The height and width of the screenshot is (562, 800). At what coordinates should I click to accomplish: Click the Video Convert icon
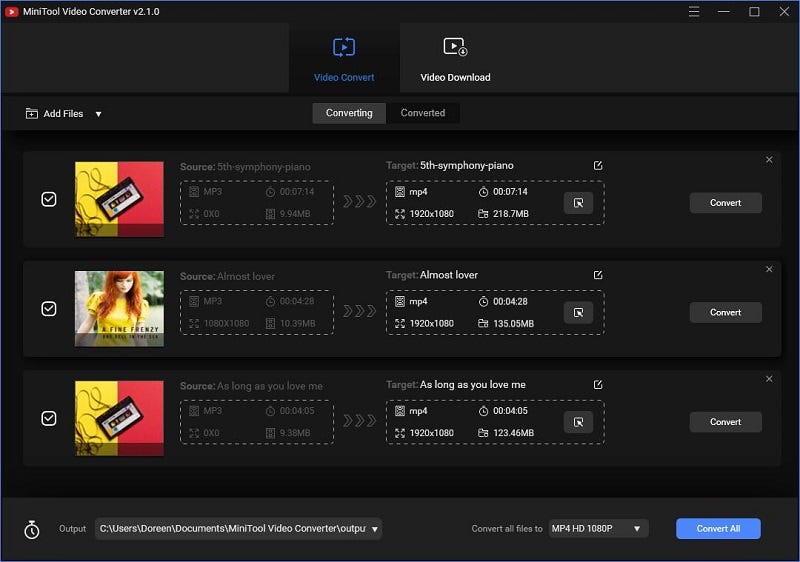[344, 47]
